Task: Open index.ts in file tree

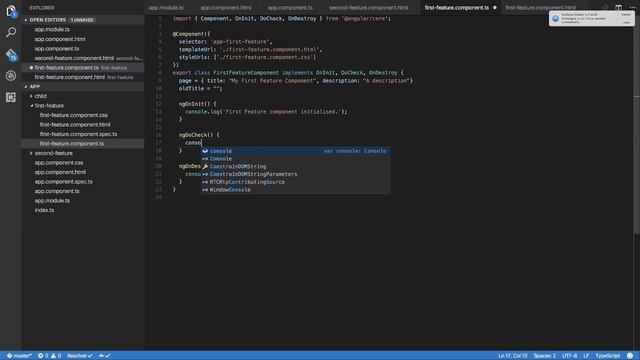Action: click(82, 210)
